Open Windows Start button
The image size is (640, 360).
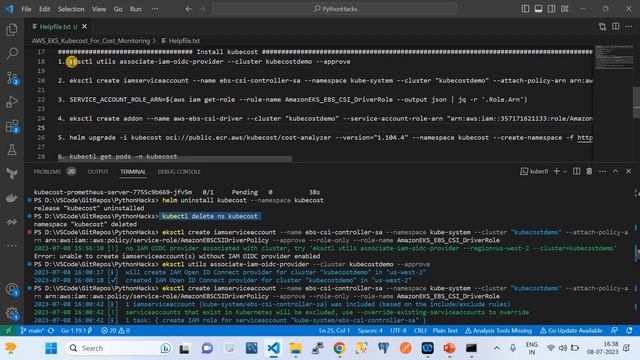(x=51, y=348)
